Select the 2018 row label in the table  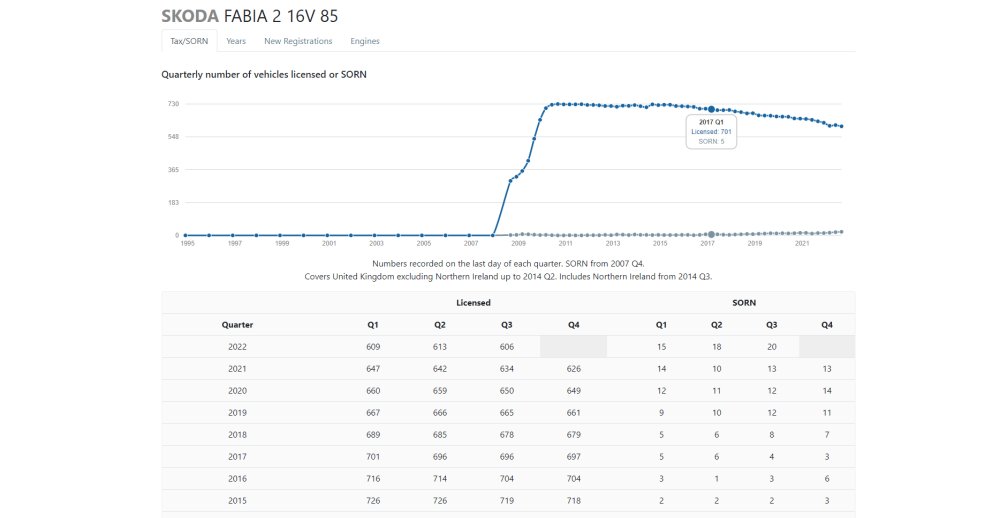tap(237, 435)
